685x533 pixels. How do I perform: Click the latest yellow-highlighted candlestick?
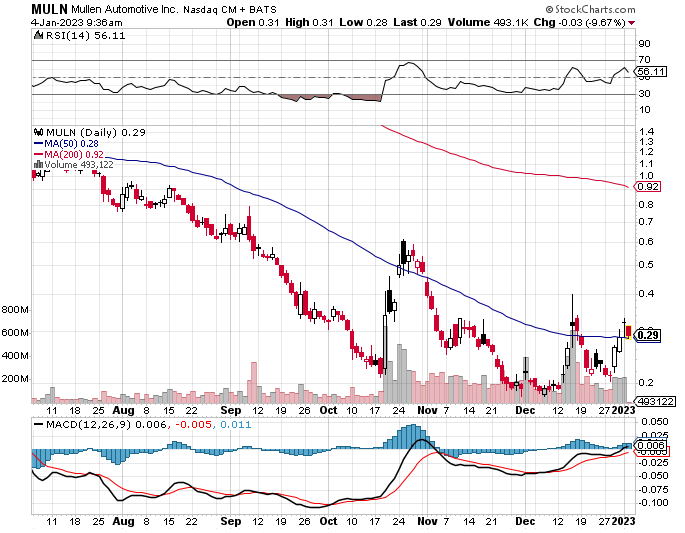(x=628, y=331)
